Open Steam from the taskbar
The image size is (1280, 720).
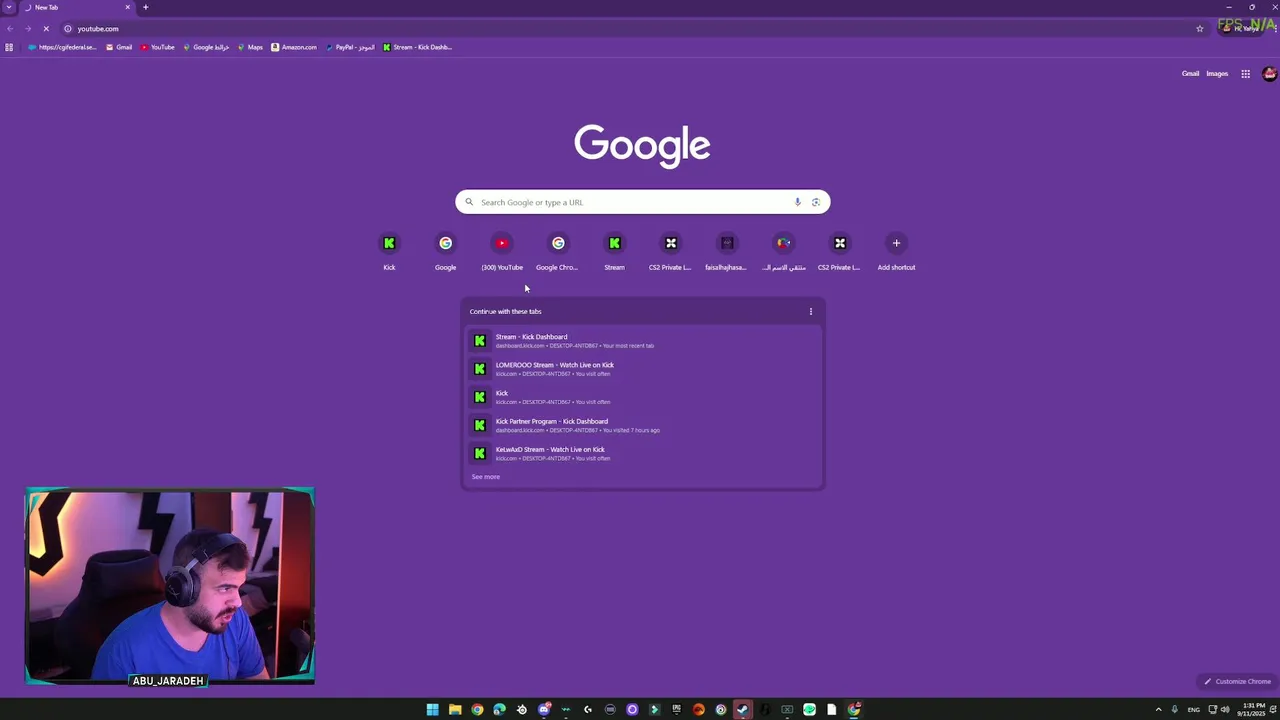click(742, 710)
